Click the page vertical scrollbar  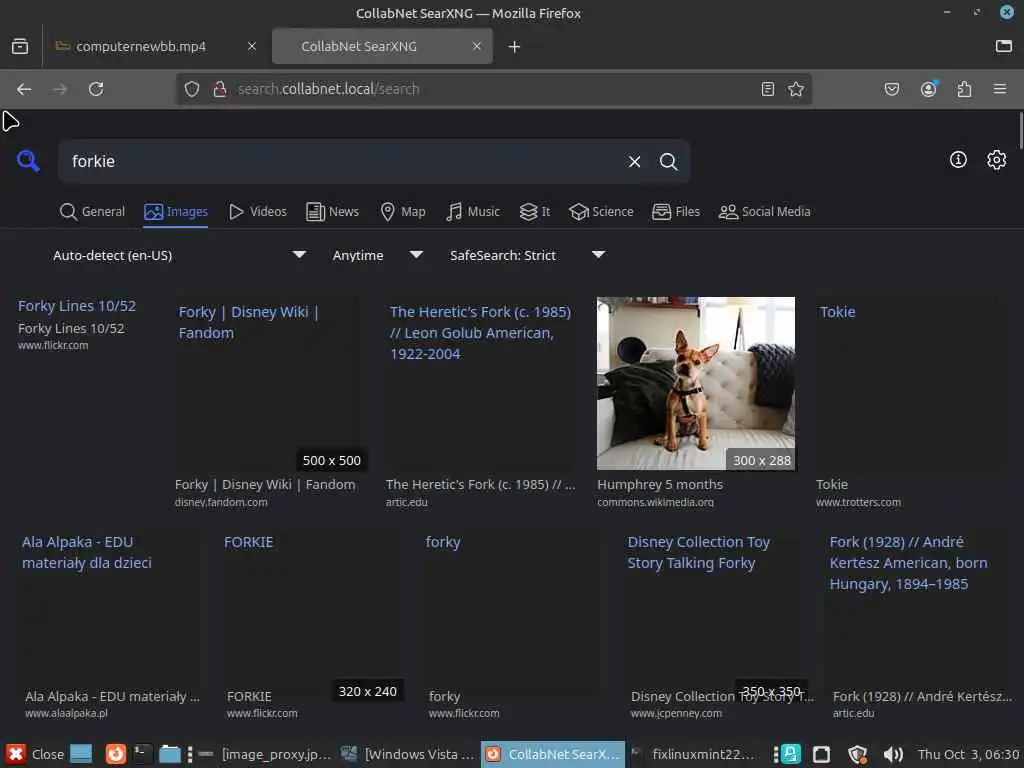pos(1020,131)
